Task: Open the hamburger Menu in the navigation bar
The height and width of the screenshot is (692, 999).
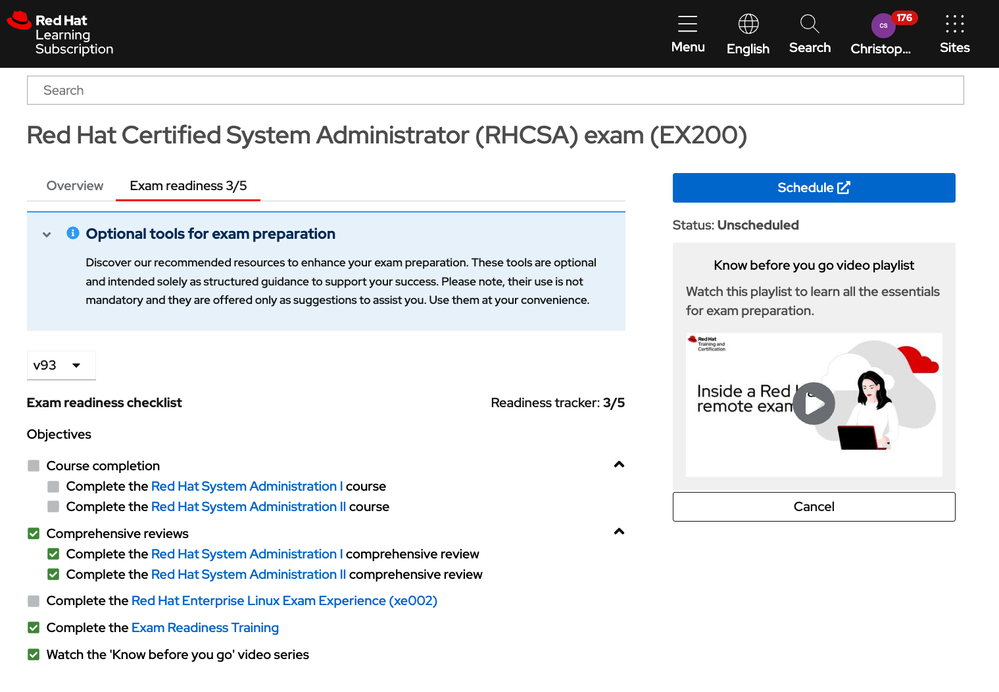Action: [x=687, y=33]
